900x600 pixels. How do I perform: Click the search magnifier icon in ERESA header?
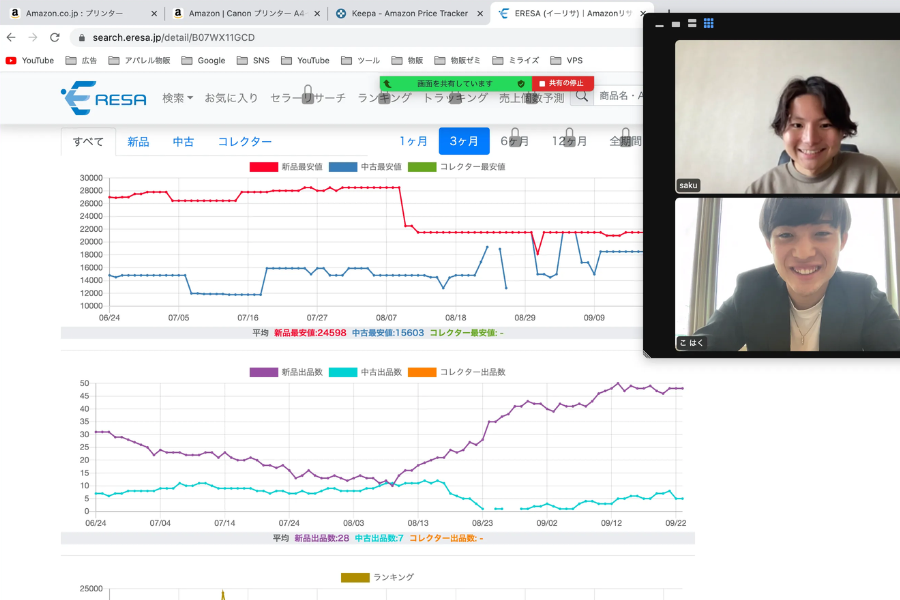coord(581,96)
